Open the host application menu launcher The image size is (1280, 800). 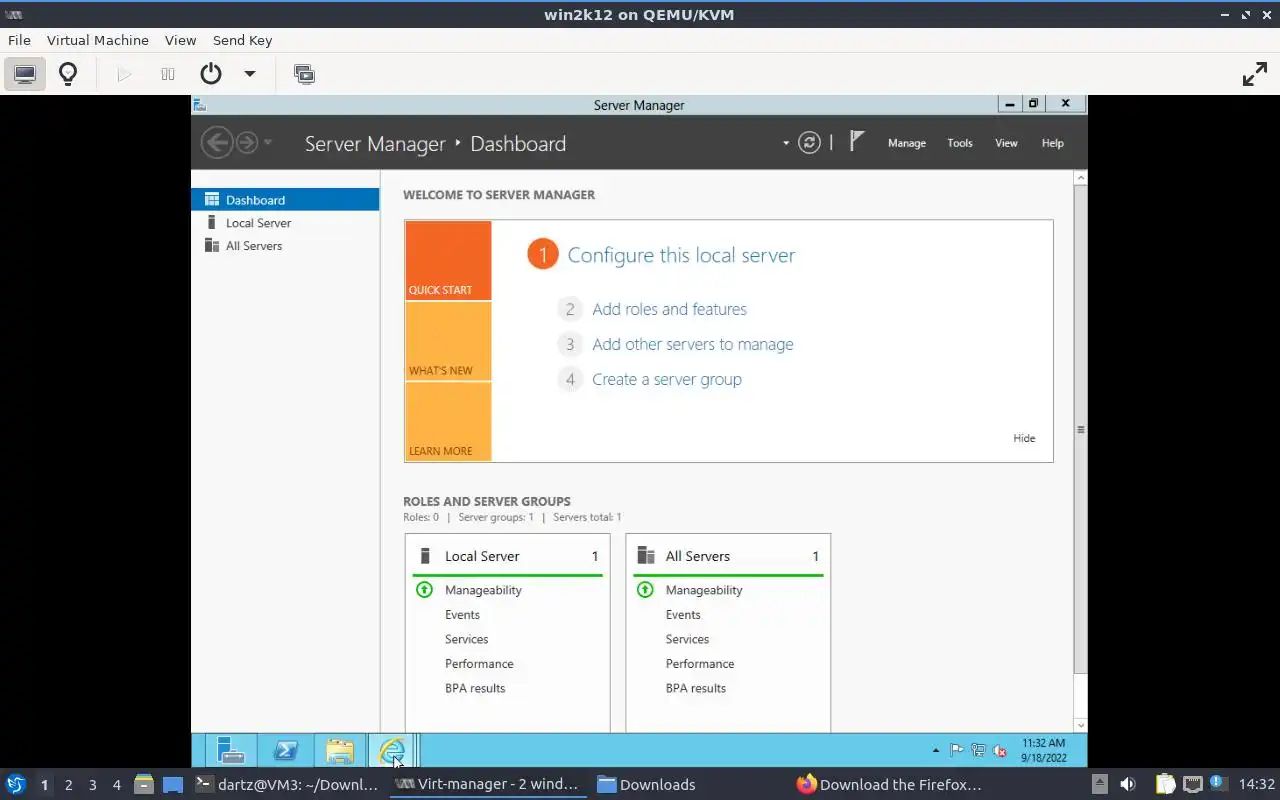pyautogui.click(x=15, y=784)
